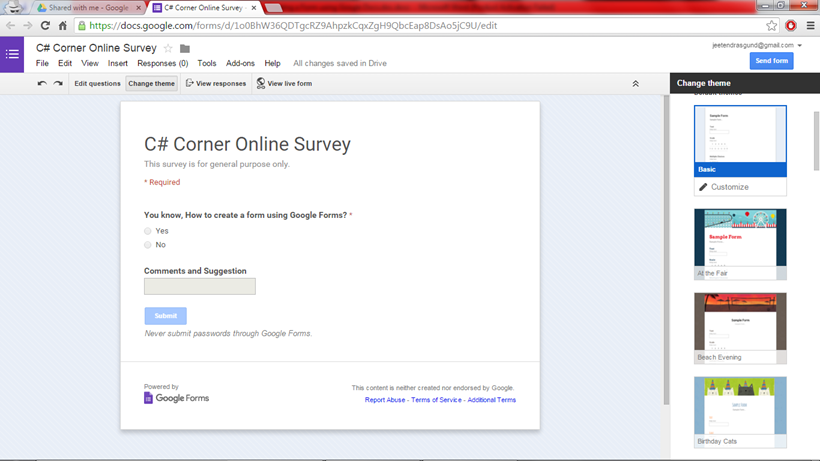Open the Chrome hamburger menu
Screen dimensions: 820x461
[810, 26]
